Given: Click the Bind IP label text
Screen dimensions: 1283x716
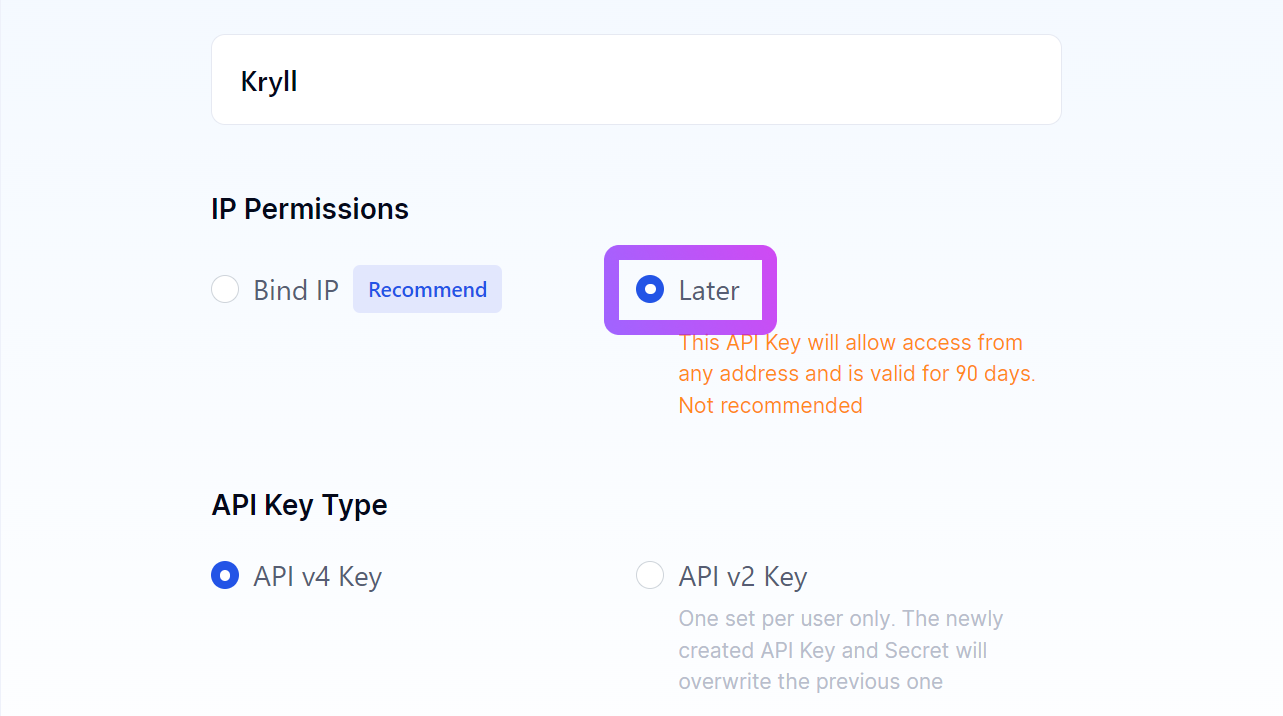Looking at the screenshot, I should pyautogui.click(x=296, y=290).
